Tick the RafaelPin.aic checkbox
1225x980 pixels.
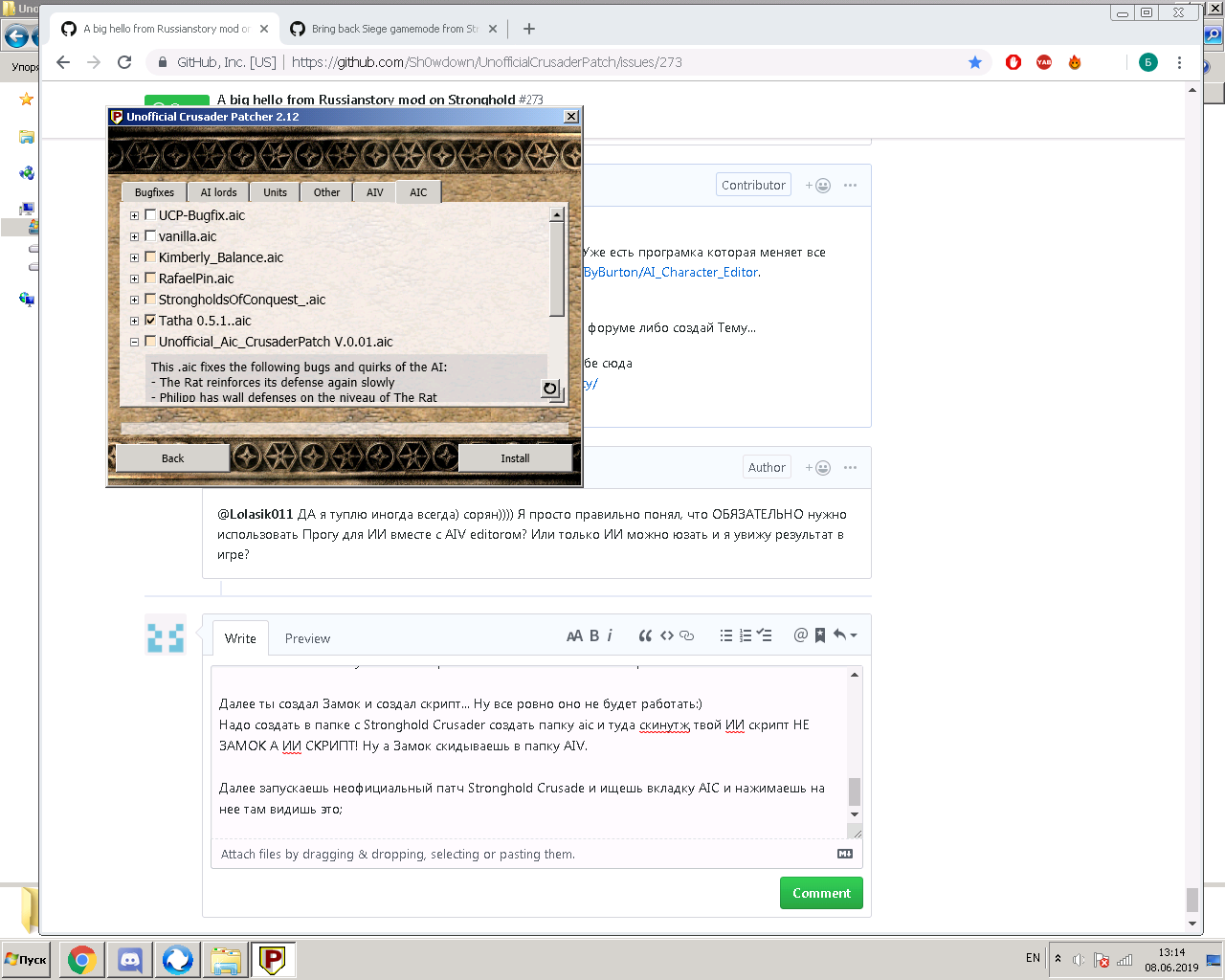tap(150, 278)
